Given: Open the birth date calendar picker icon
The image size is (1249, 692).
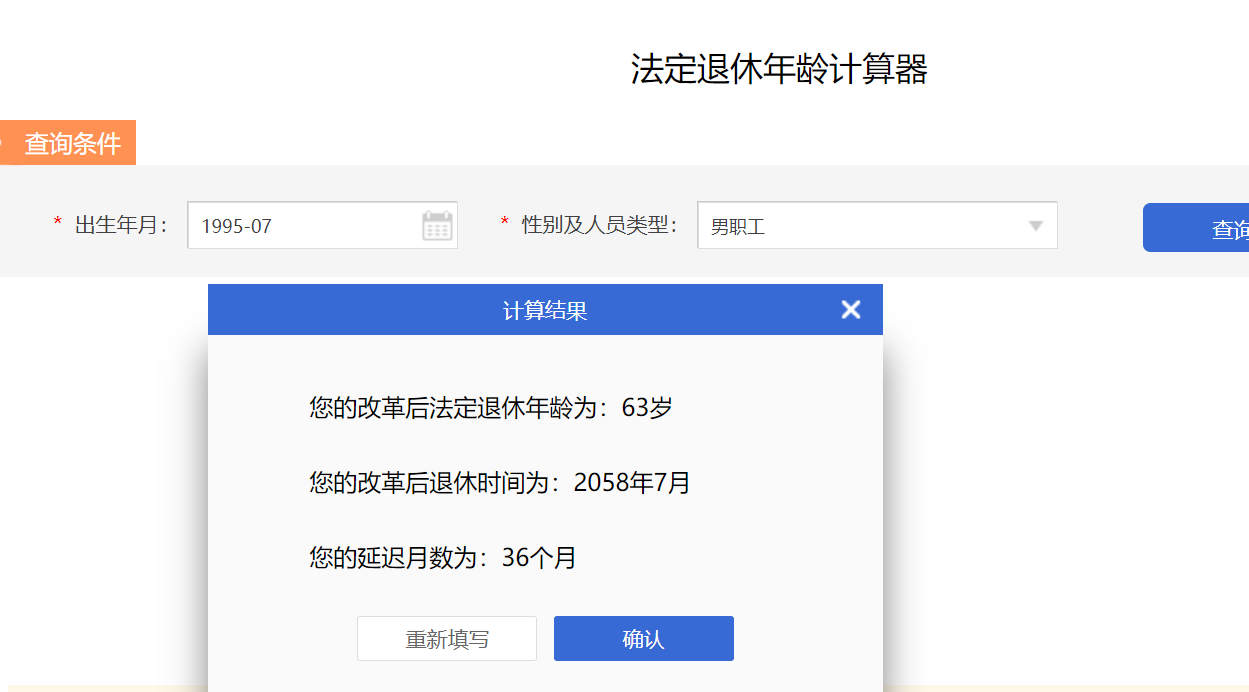Looking at the screenshot, I should [x=437, y=226].
